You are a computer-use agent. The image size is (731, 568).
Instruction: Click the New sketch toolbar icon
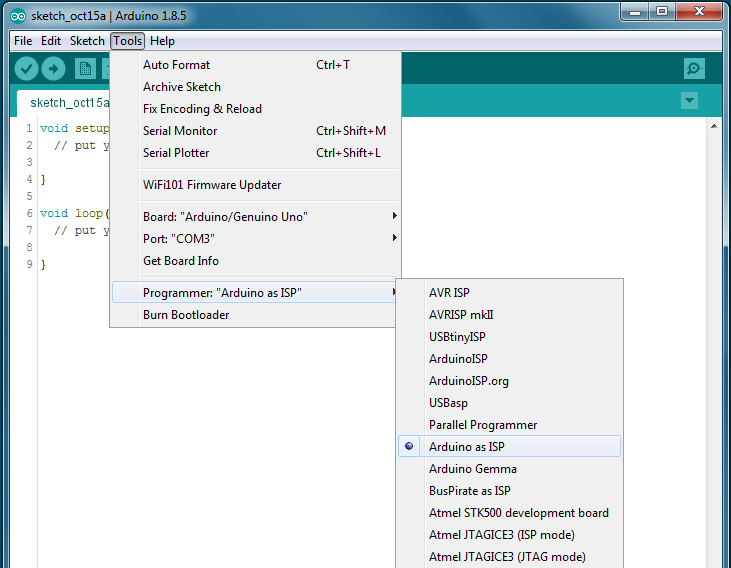85,69
